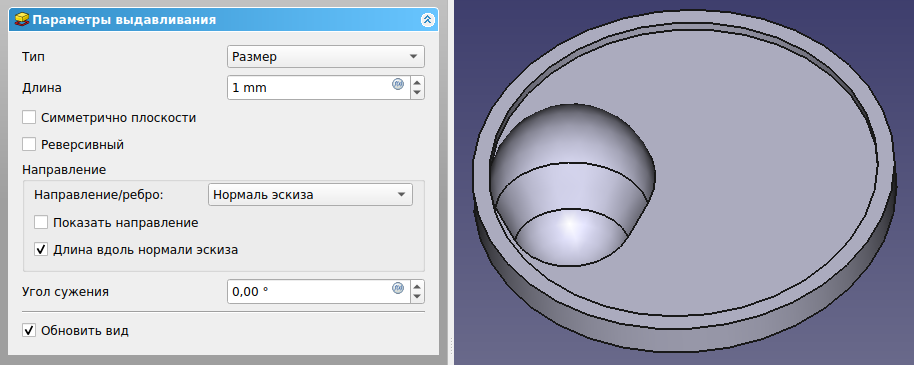Image resolution: width=914 pixels, height=365 pixels.
Task: Open expression editor icon in Длина field
Action: point(398,84)
